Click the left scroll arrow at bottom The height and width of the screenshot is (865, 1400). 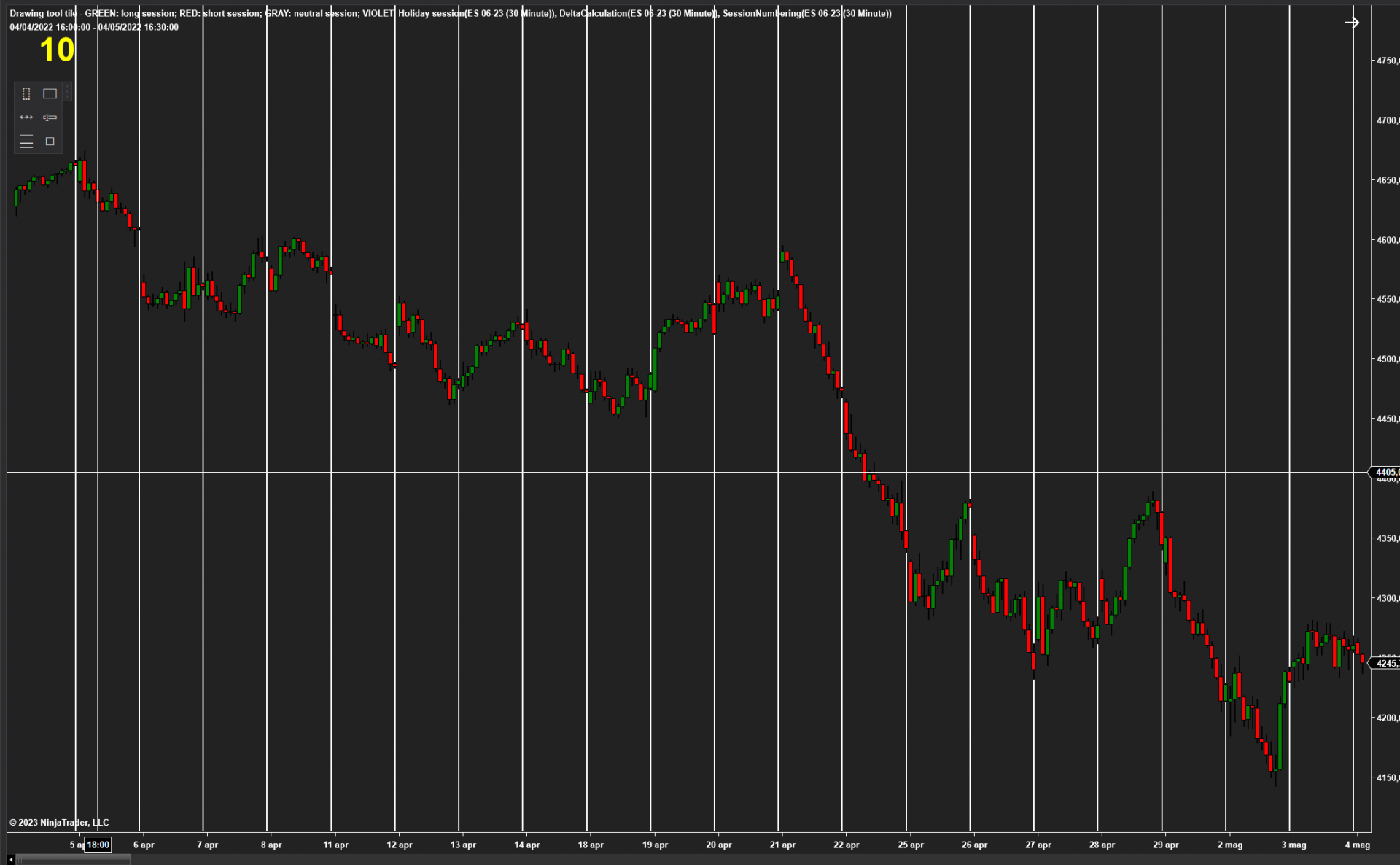point(11,860)
